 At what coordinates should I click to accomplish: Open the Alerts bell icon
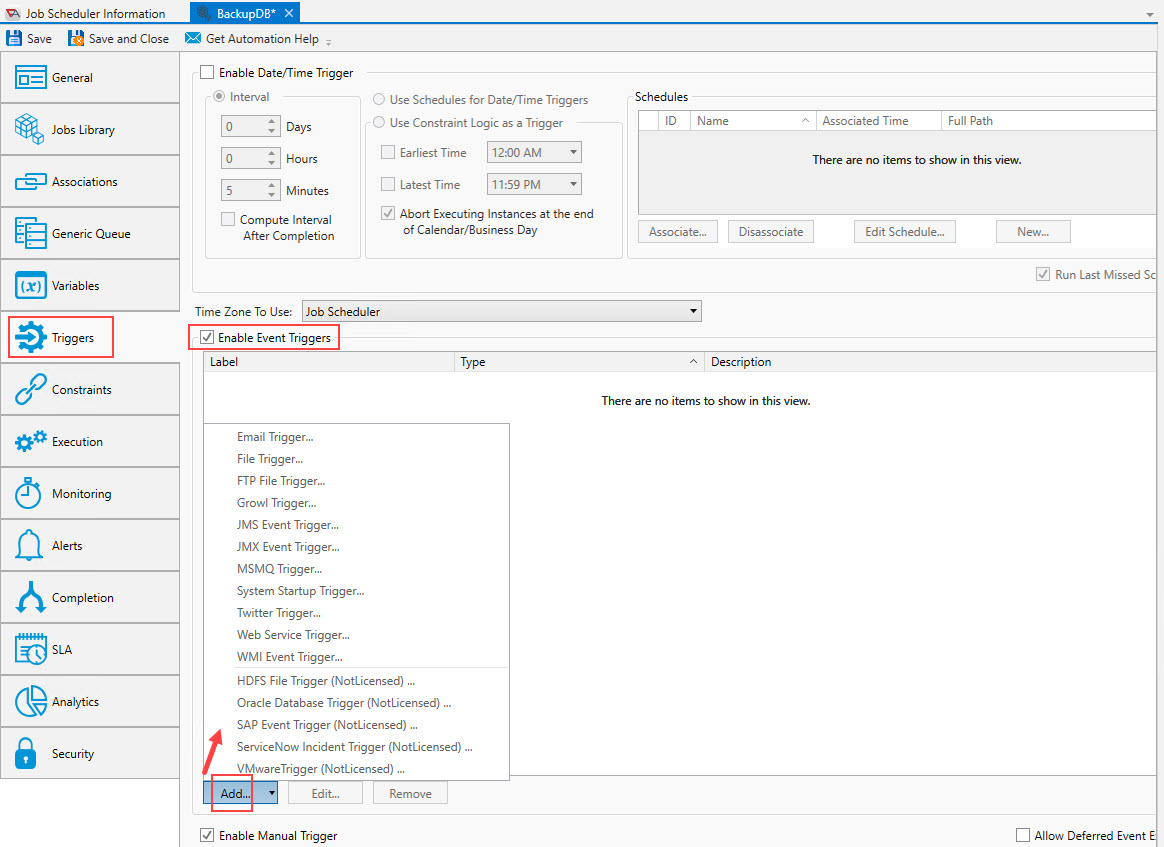click(x=31, y=545)
